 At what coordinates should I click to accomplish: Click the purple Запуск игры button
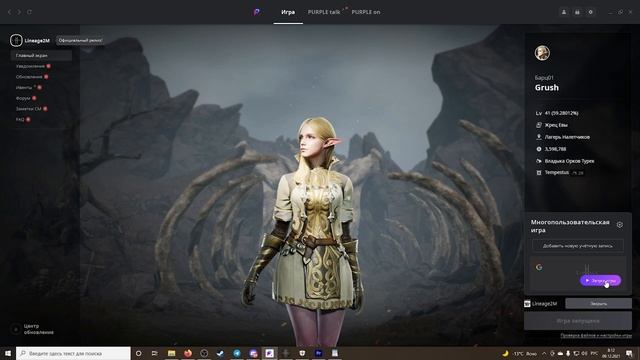click(x=600, y=280)
